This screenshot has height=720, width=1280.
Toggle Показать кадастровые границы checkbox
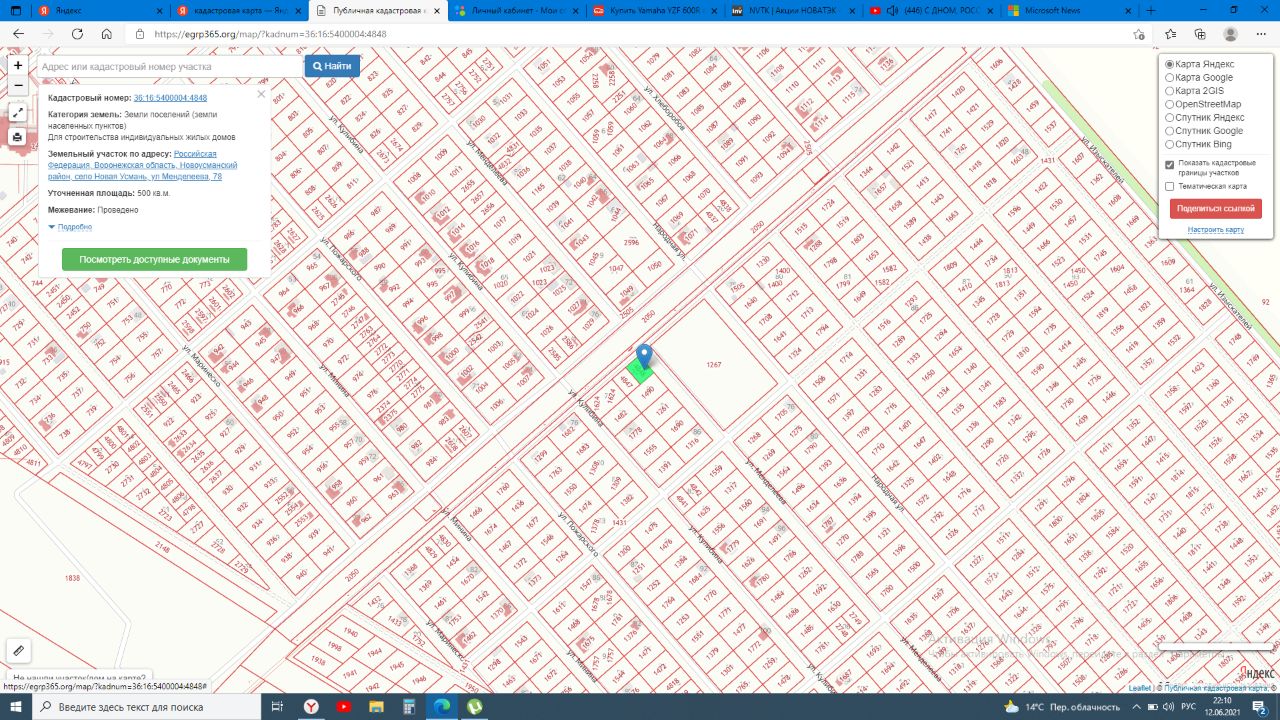click(x=1170, y=164)
